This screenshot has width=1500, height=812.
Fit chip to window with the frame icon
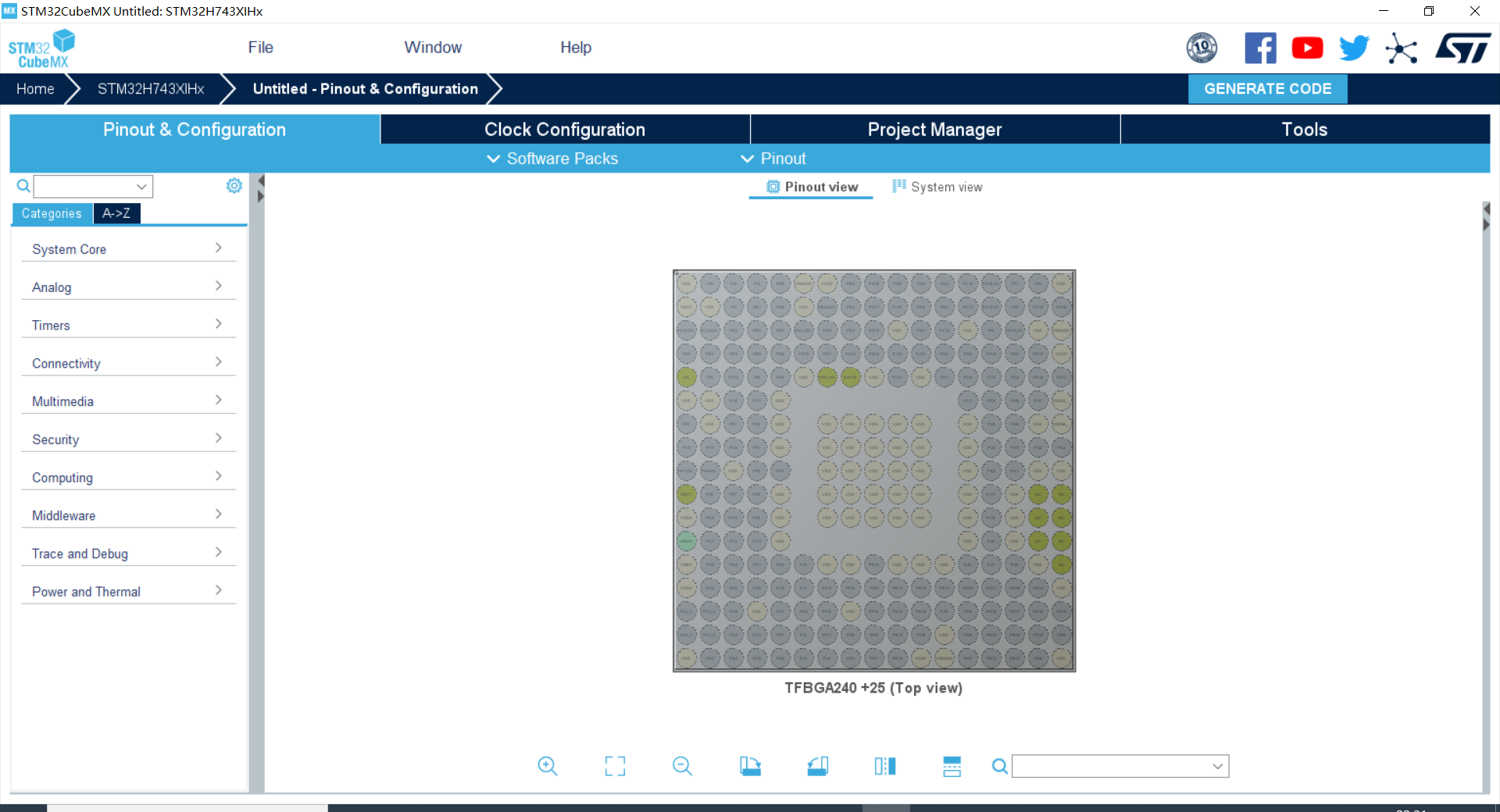coord(615,766)
